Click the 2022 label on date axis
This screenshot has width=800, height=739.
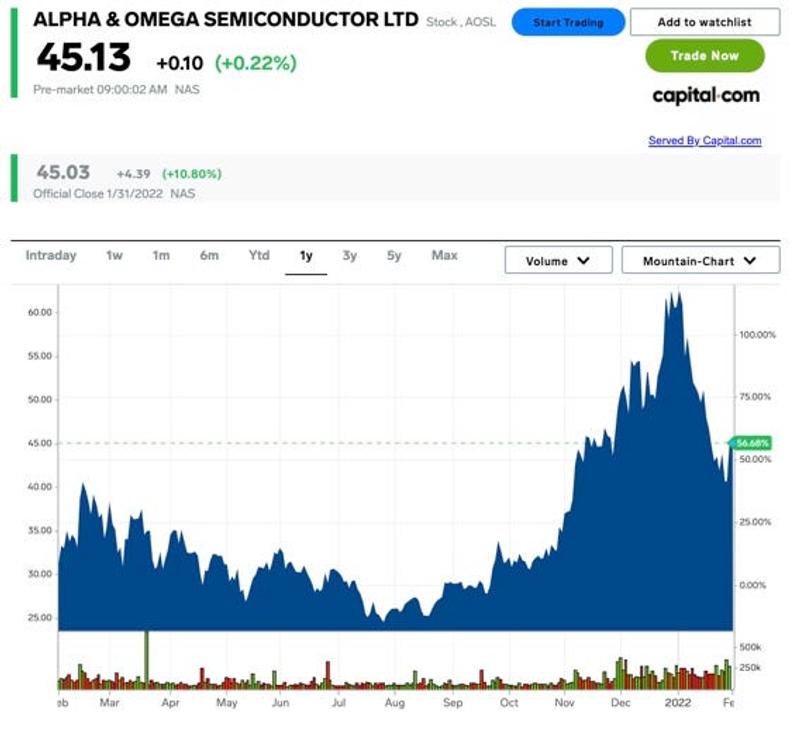[678, 703]
